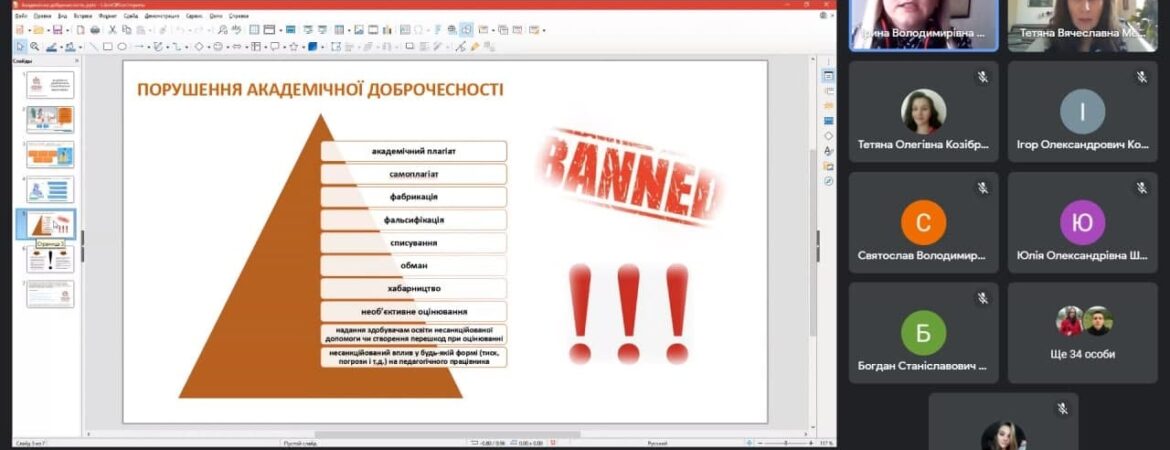
Task: Click the Callout shapes tool
Action: point(275,46)
